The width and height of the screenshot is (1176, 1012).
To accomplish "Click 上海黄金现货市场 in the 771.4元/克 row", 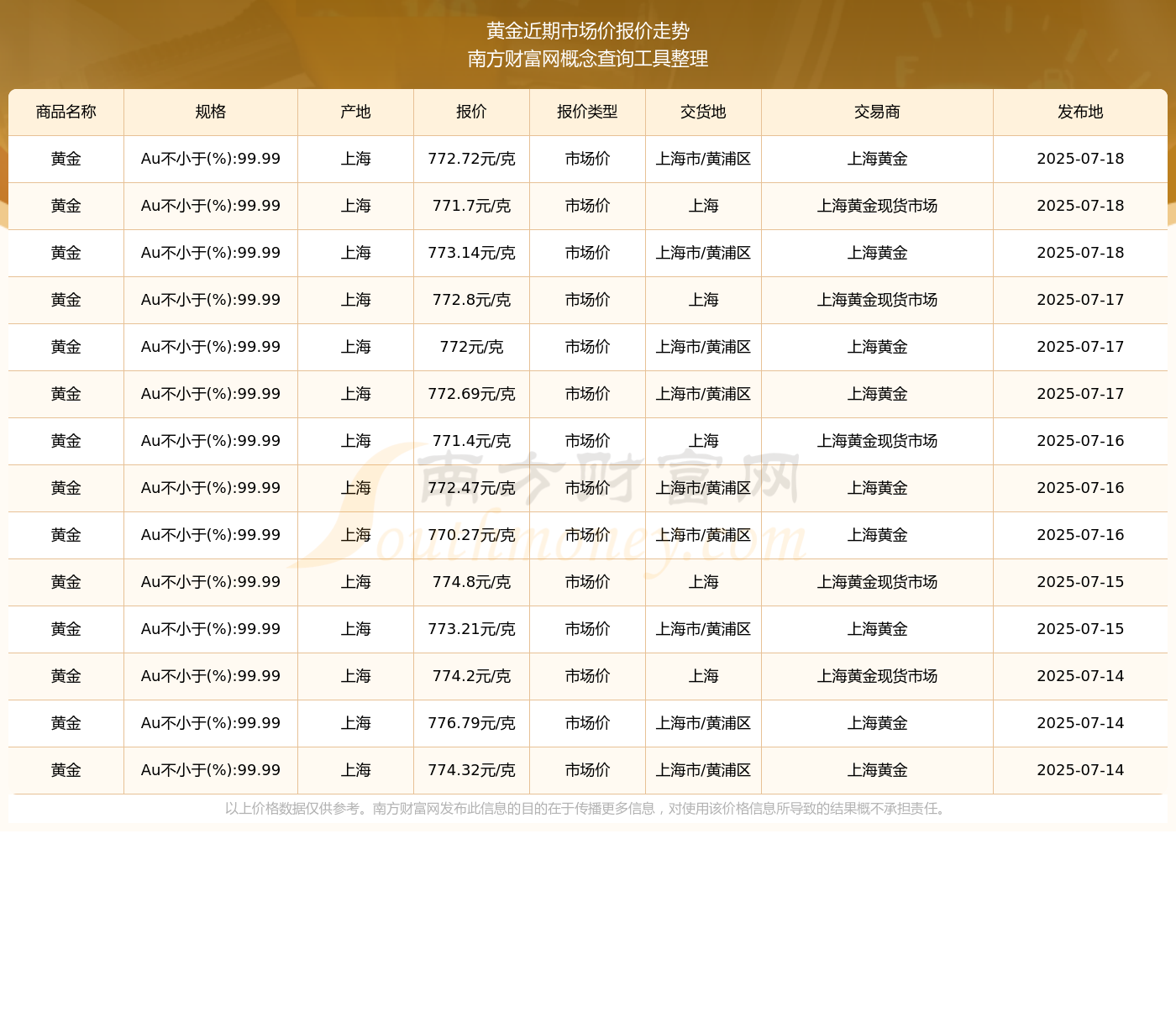I will click(x=878, y=441).
